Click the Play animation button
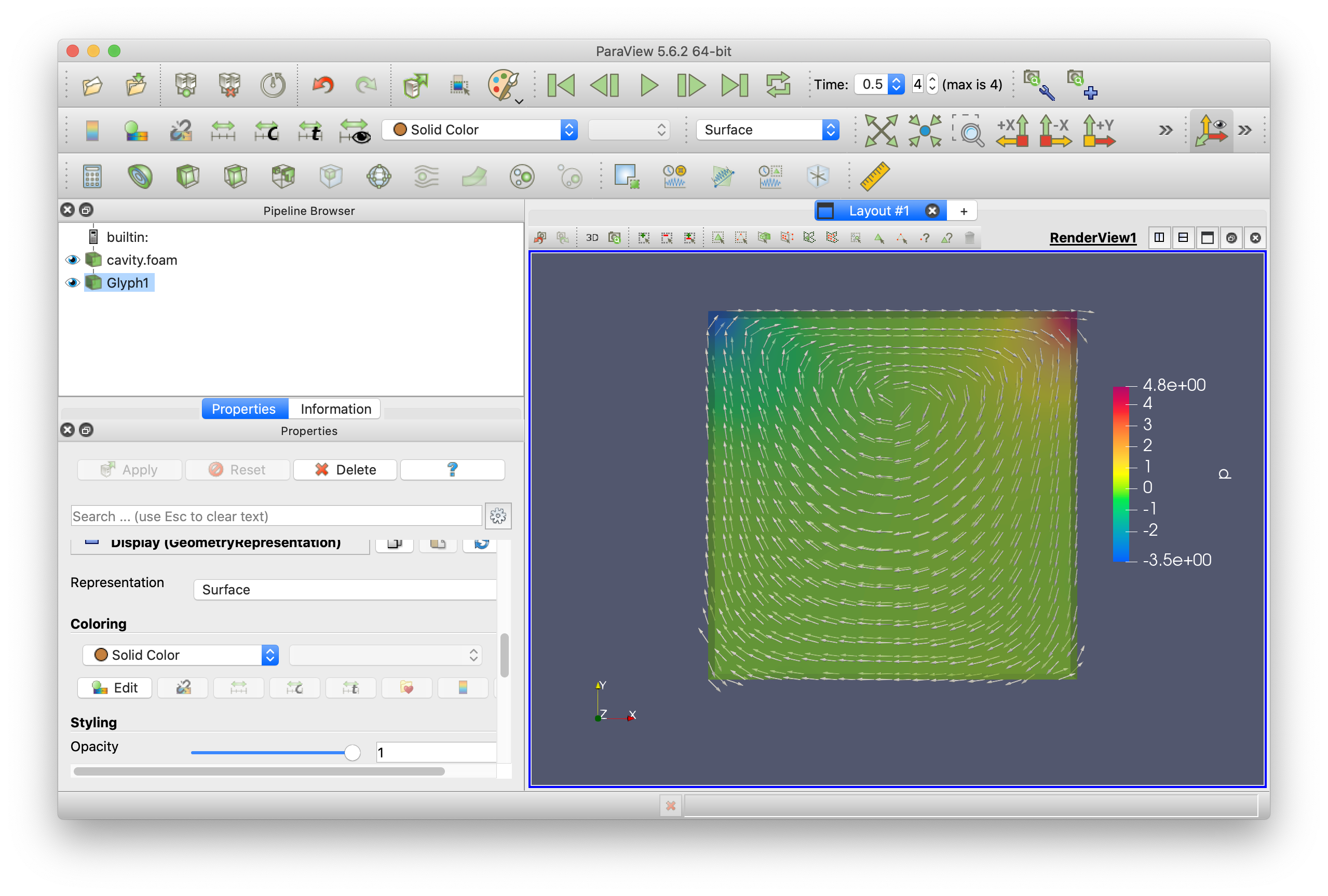This screenshot has width=1328, height=896. 649,85
